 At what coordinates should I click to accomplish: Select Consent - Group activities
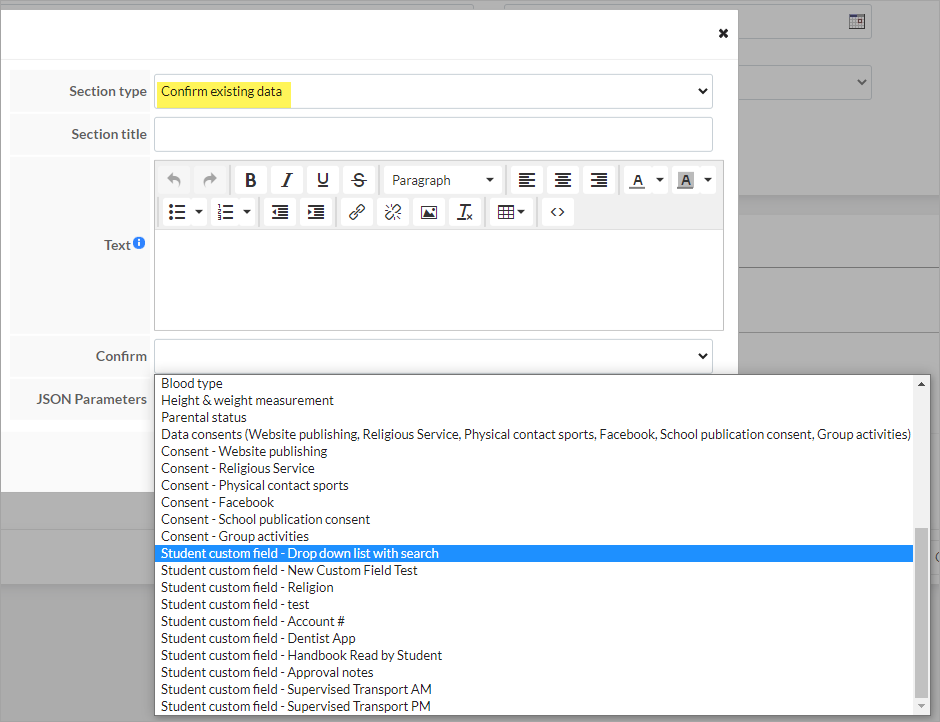pyautogui.click(x=534, y=536)
